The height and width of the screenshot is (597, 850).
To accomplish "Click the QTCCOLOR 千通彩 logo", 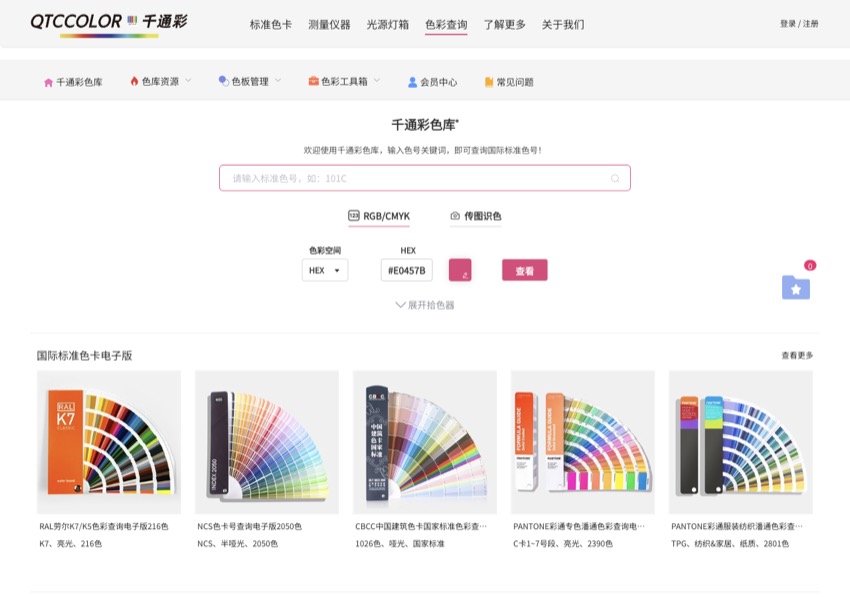I will (109, 24).
